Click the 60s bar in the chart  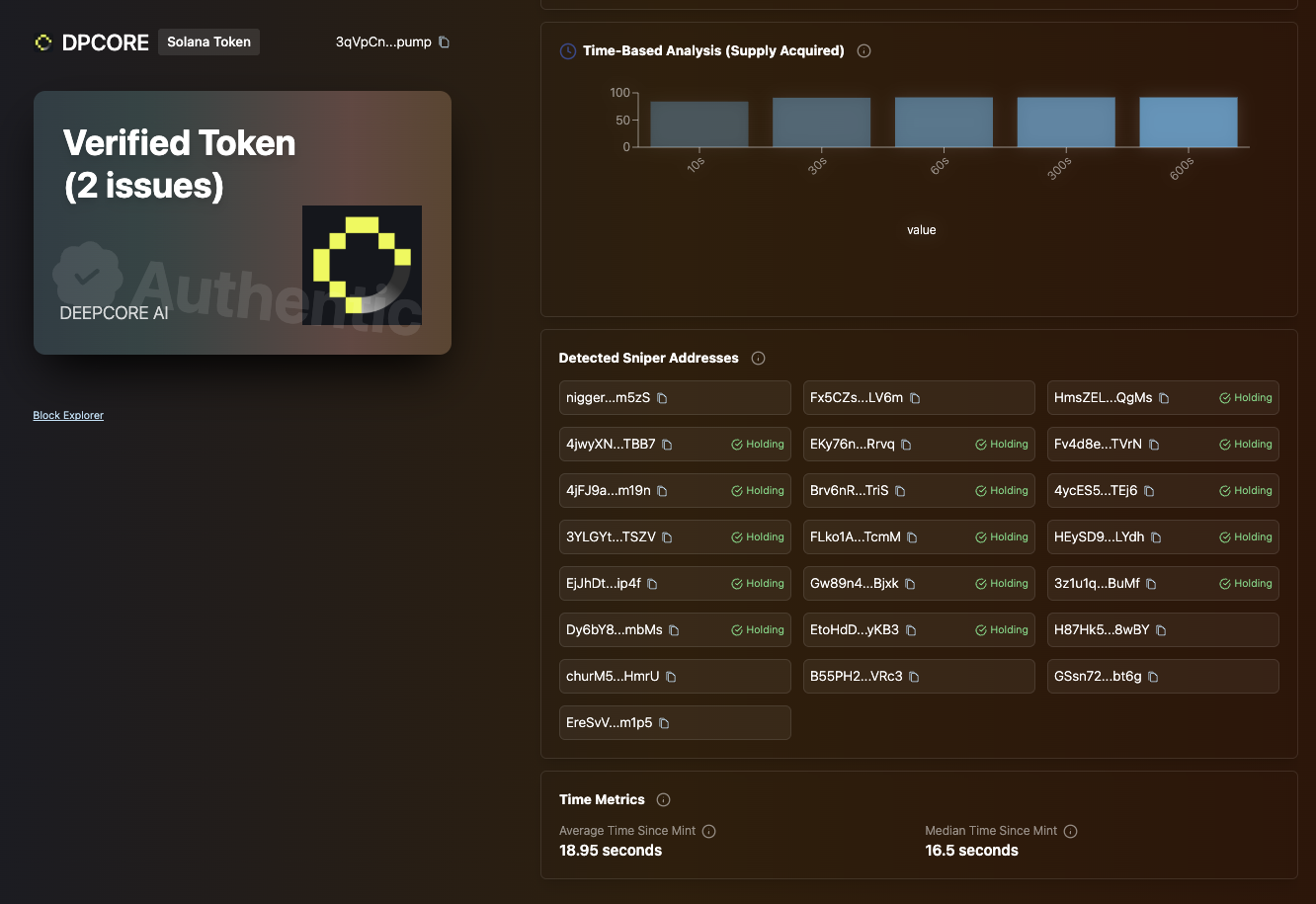point(944,123)
